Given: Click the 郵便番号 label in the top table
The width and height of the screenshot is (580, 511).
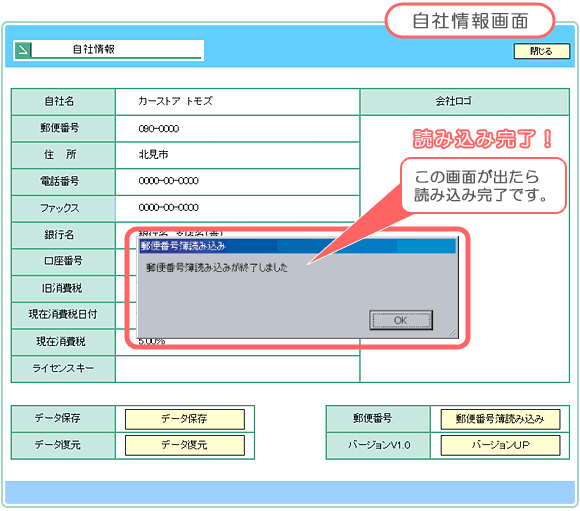Looking at the screenshot, I should click(x=63, y=128).
